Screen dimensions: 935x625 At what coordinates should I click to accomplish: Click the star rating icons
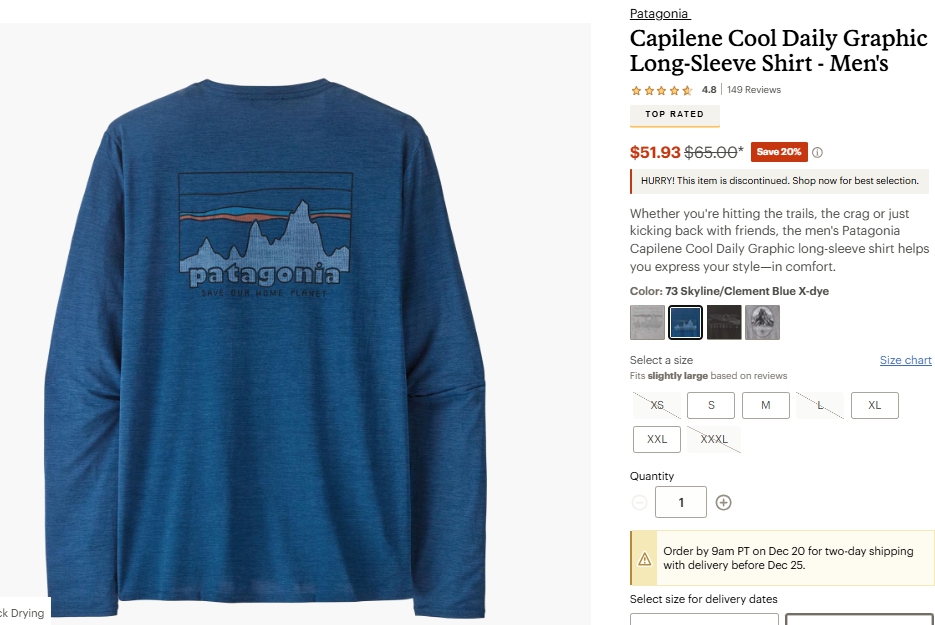click(661, 90)
